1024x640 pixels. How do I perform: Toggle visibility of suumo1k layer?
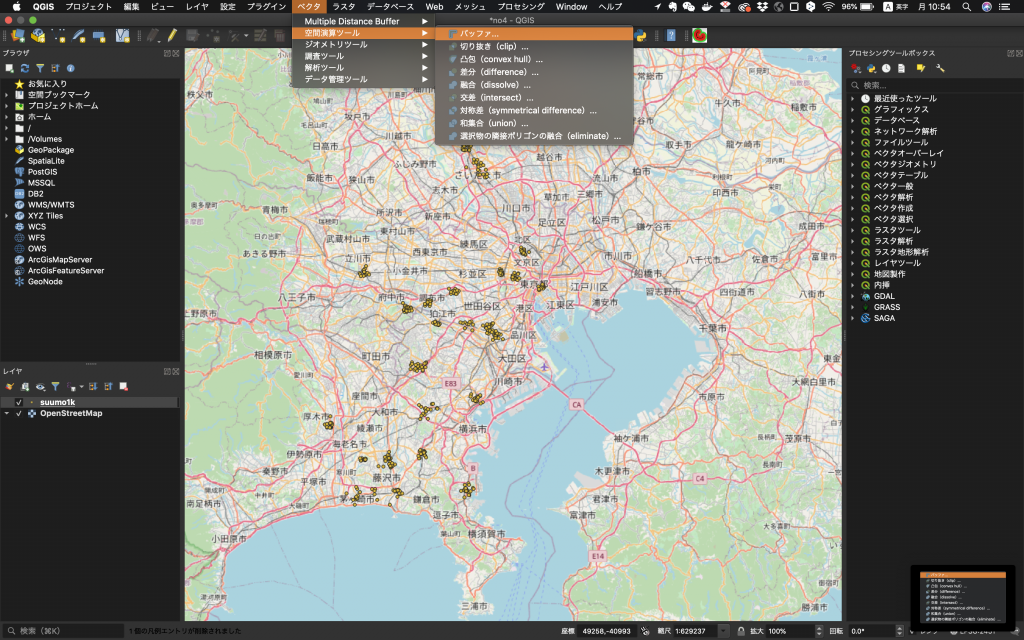(x=19, y=402)
